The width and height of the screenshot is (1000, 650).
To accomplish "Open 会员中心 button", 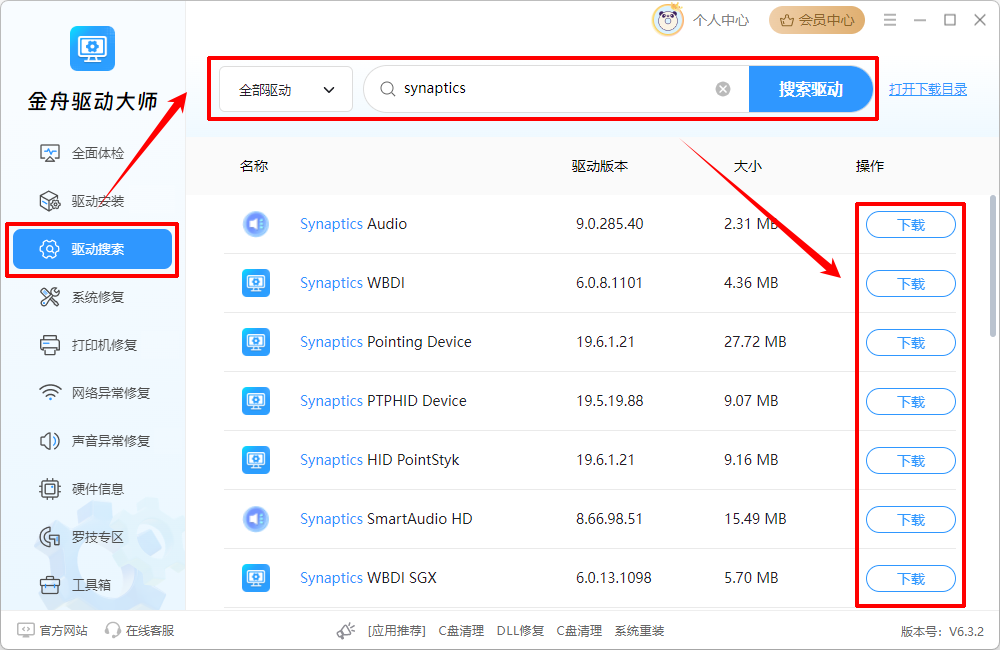I will [x=817, y=20].
